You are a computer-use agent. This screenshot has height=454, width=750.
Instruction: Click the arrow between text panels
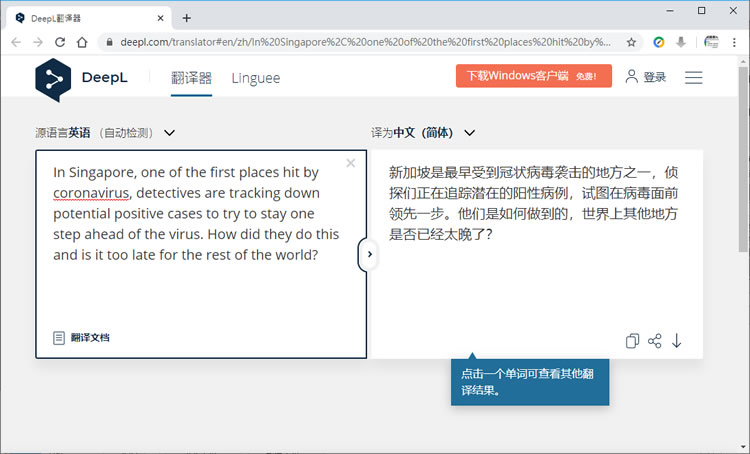369,255
